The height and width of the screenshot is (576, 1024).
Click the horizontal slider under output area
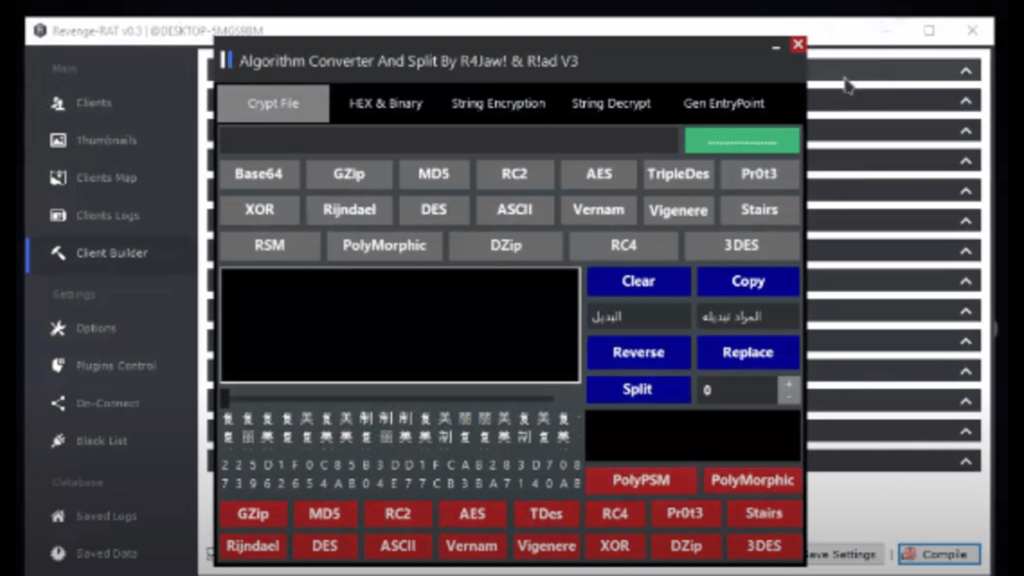[x=389, y=398]
